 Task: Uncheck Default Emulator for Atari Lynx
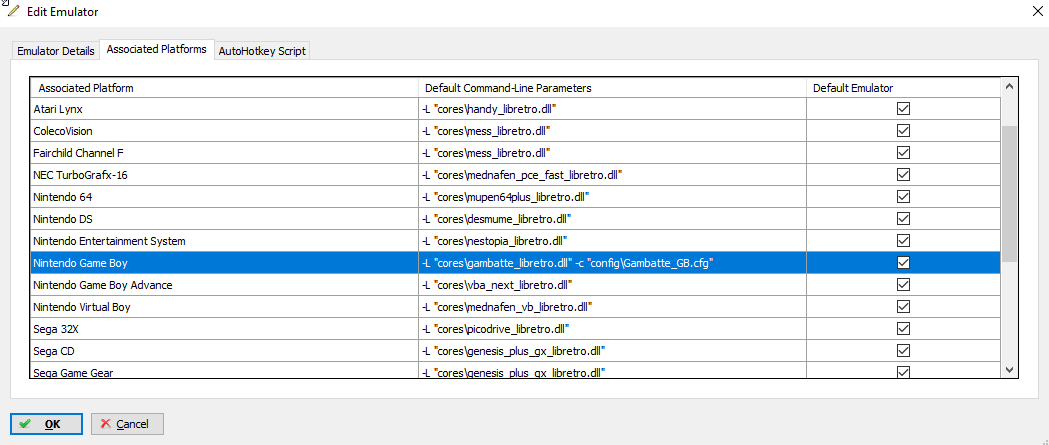coord(903,109)
